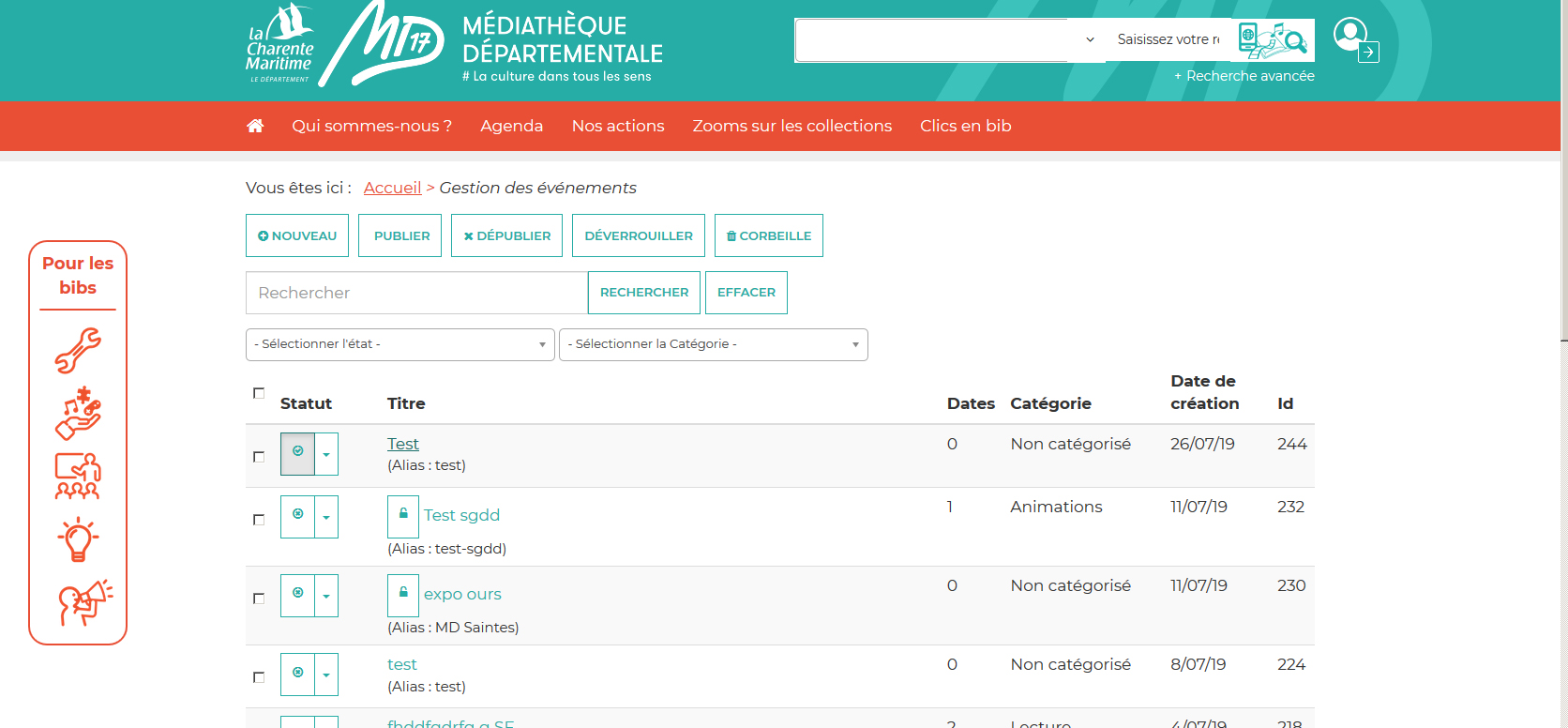Click the RECHERCHER button
Viewport: 1568px width, 728px height.
click(644, 293)
